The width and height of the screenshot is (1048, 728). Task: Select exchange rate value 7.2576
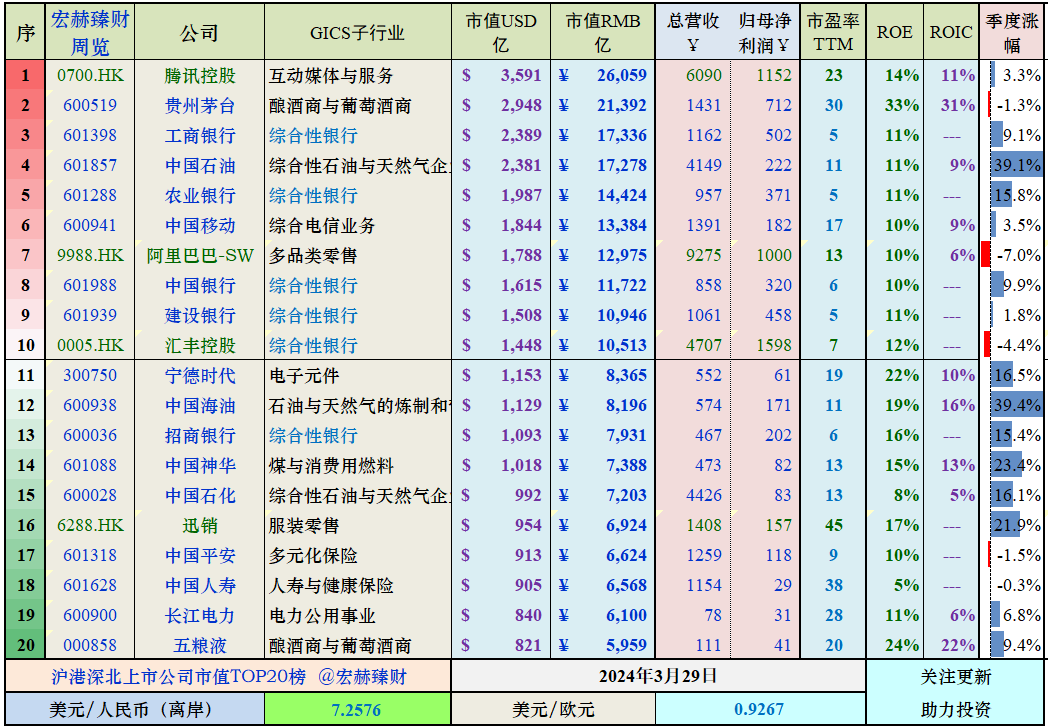point(357,709)
